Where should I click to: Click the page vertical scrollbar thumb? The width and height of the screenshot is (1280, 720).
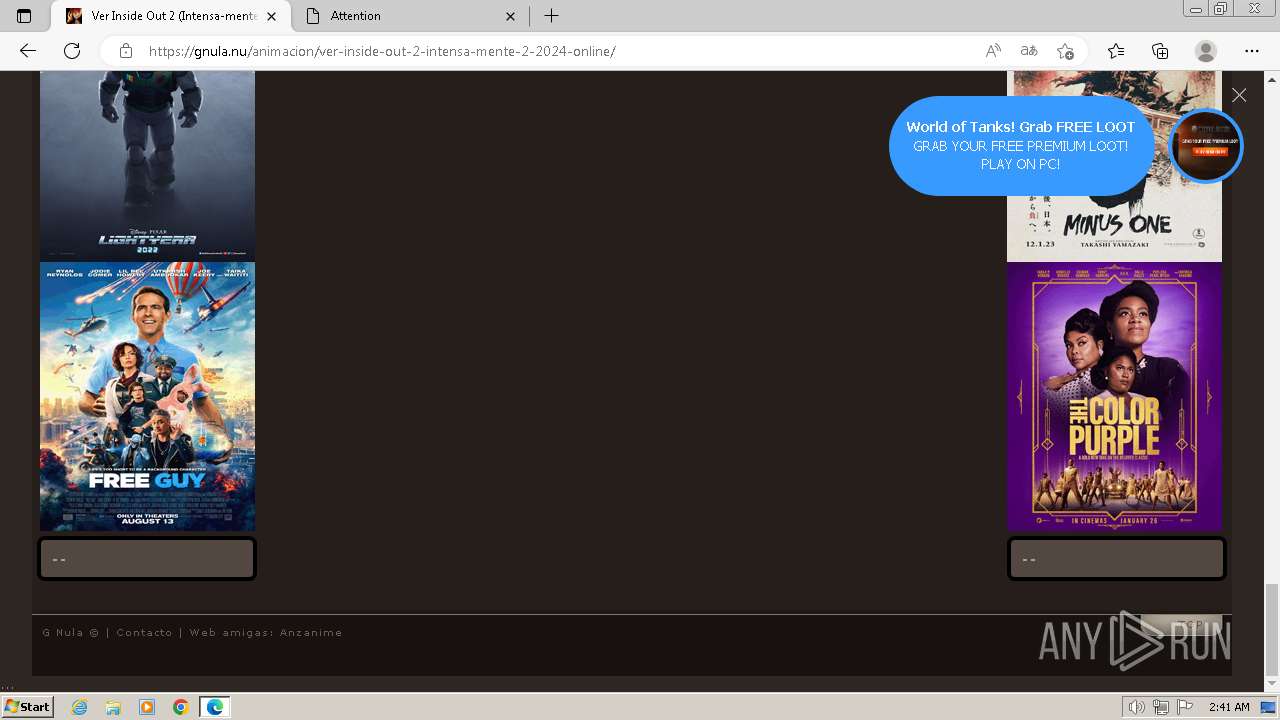(1271, 630)
